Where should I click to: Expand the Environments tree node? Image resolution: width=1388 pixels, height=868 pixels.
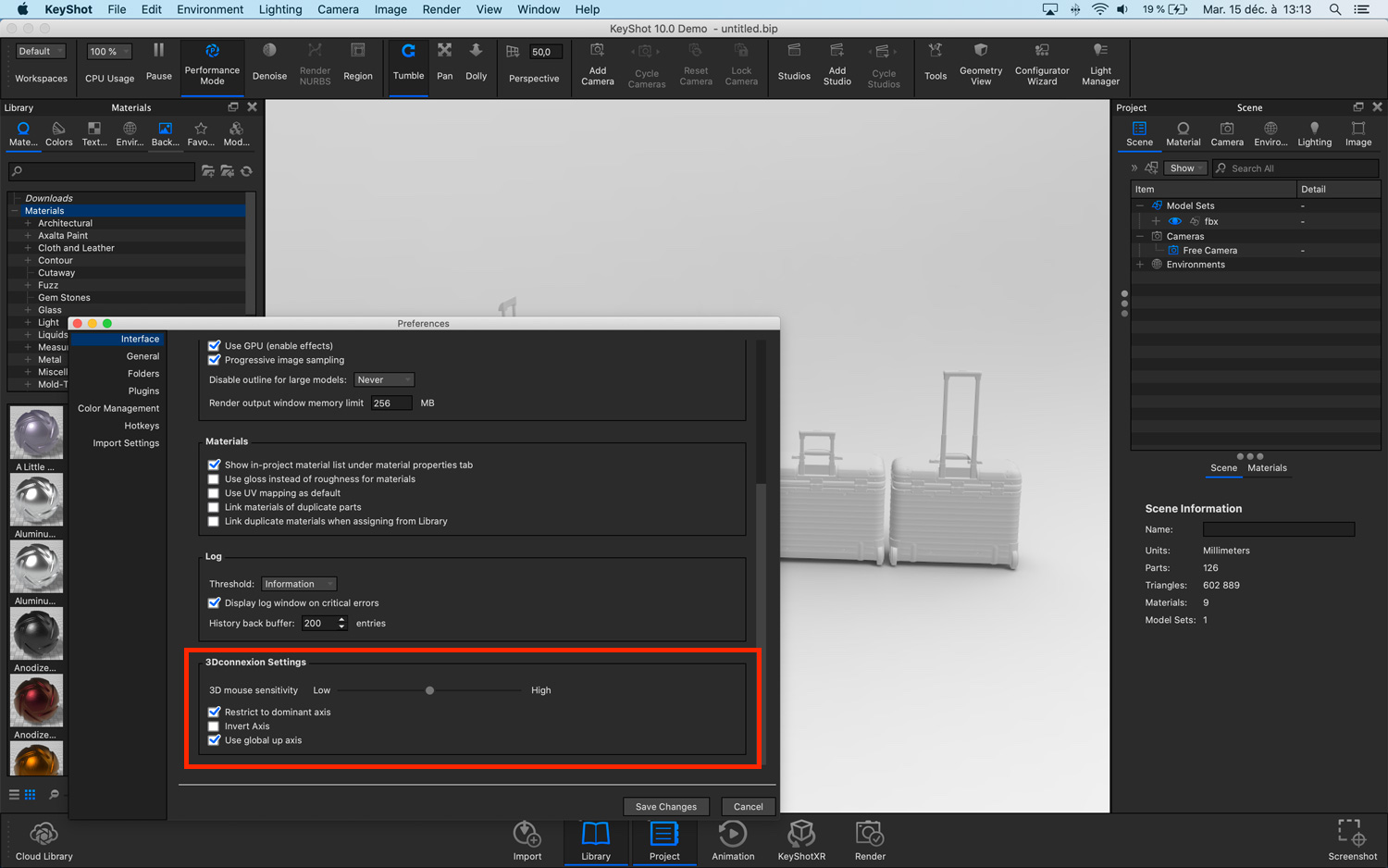click(1140, 265)
